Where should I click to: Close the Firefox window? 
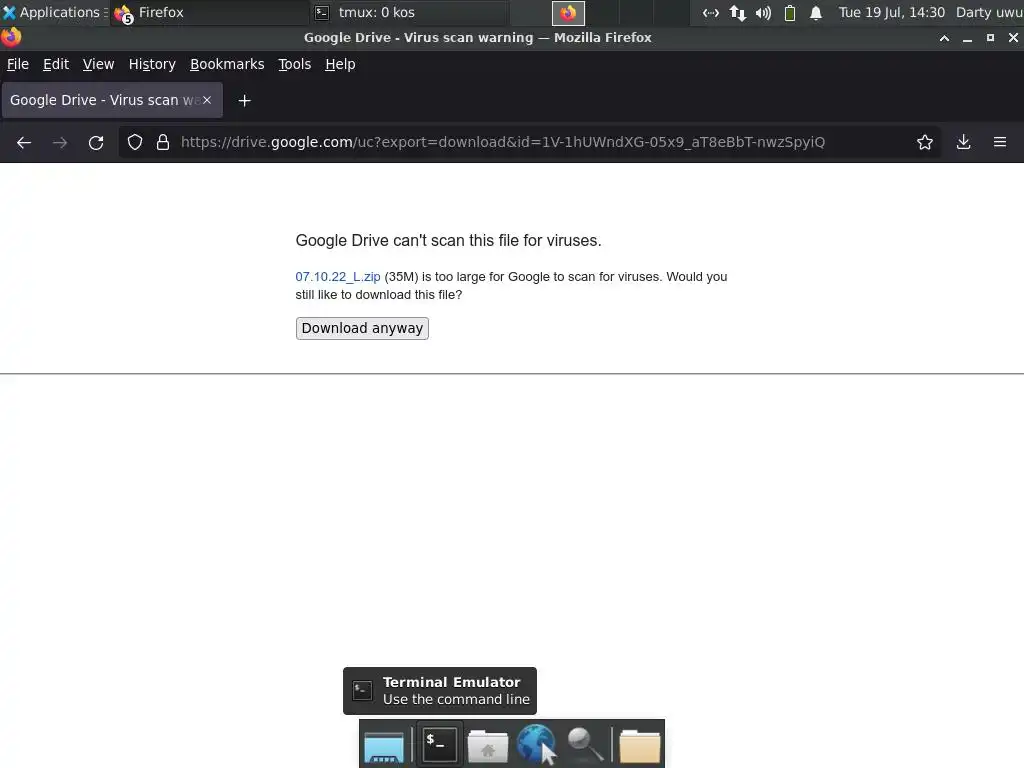(1013, 38)
